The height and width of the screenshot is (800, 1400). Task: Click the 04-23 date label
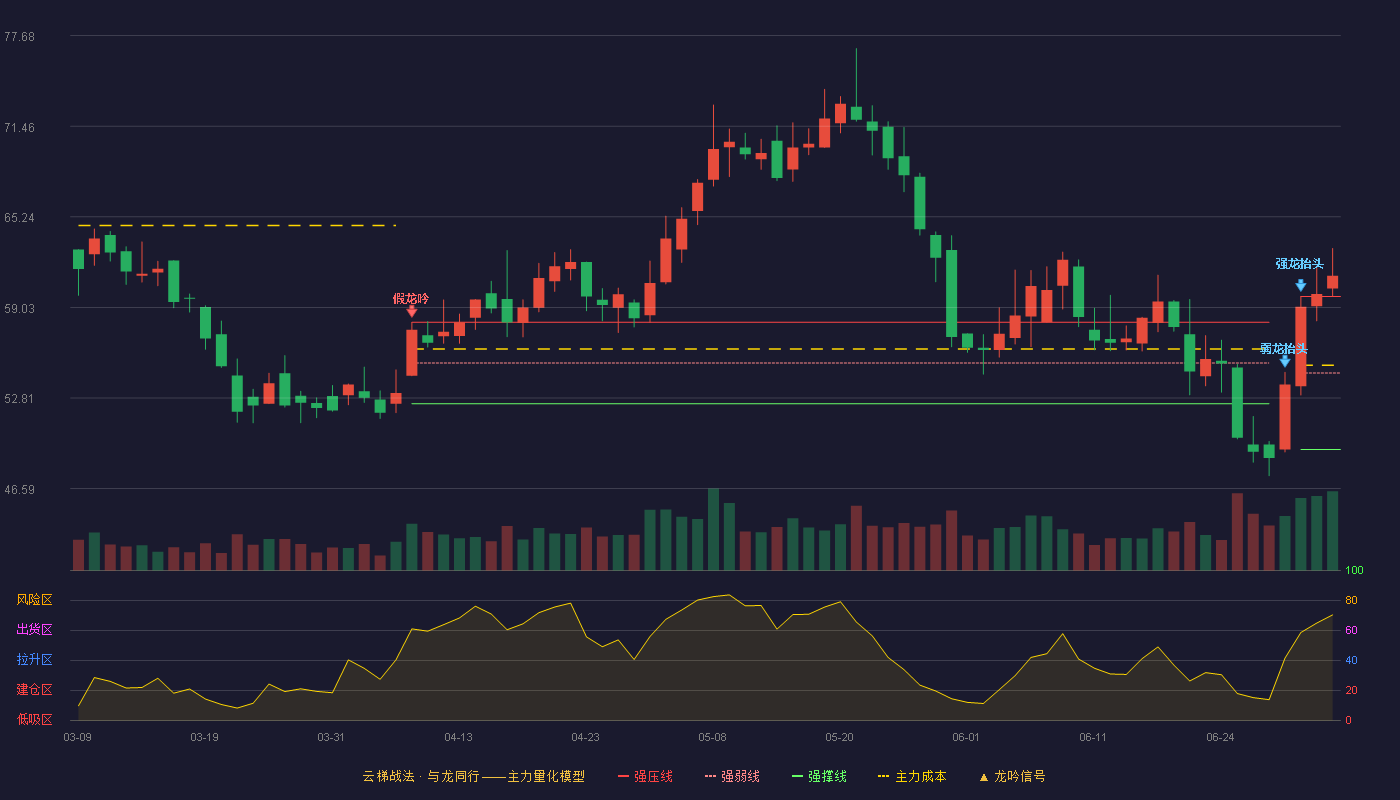[585, 737]
